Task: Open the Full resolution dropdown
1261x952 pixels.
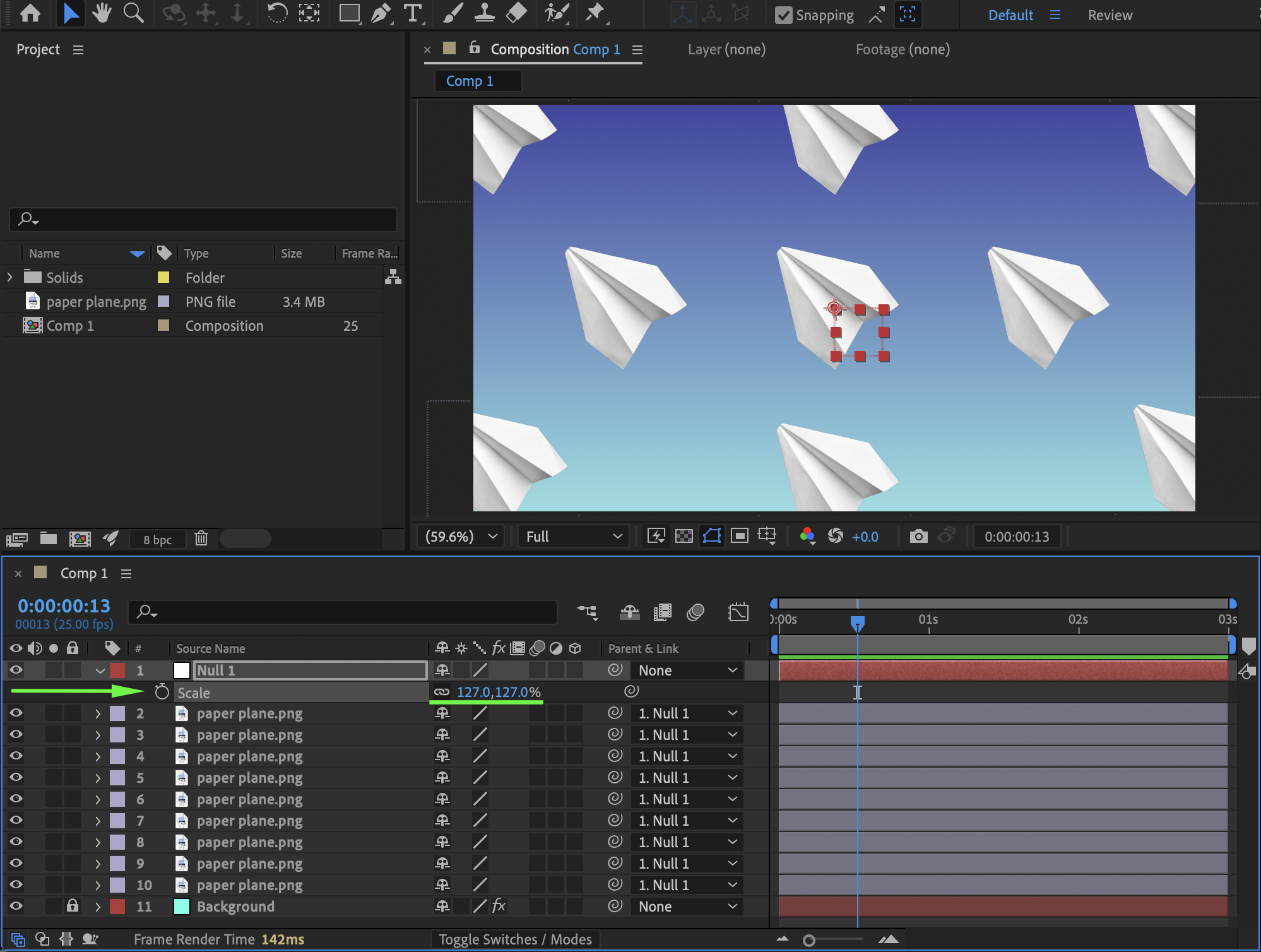Action: pos(573,537)
